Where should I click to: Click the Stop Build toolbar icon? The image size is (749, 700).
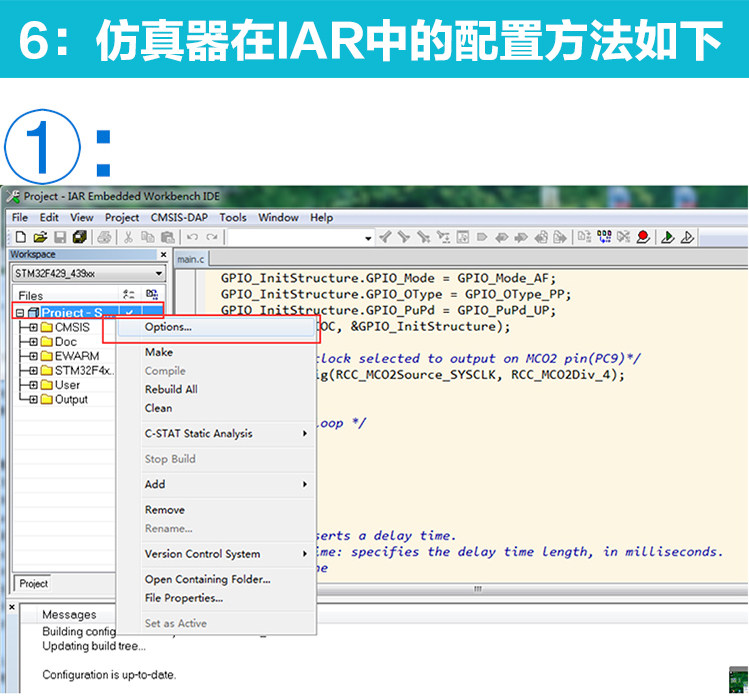click(623, 237)
